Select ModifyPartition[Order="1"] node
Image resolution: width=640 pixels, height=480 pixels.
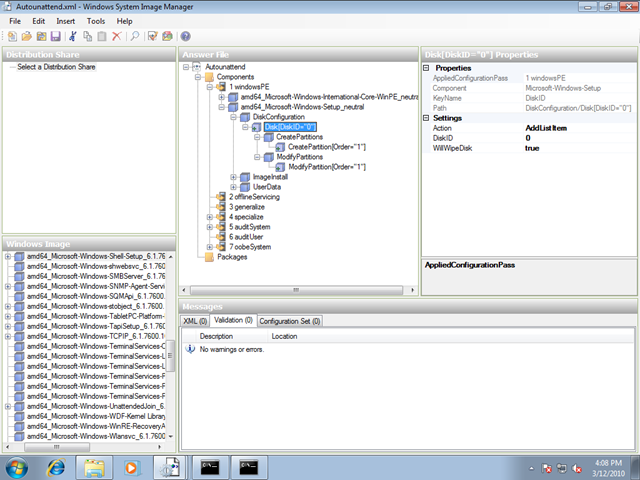point(327,167)
